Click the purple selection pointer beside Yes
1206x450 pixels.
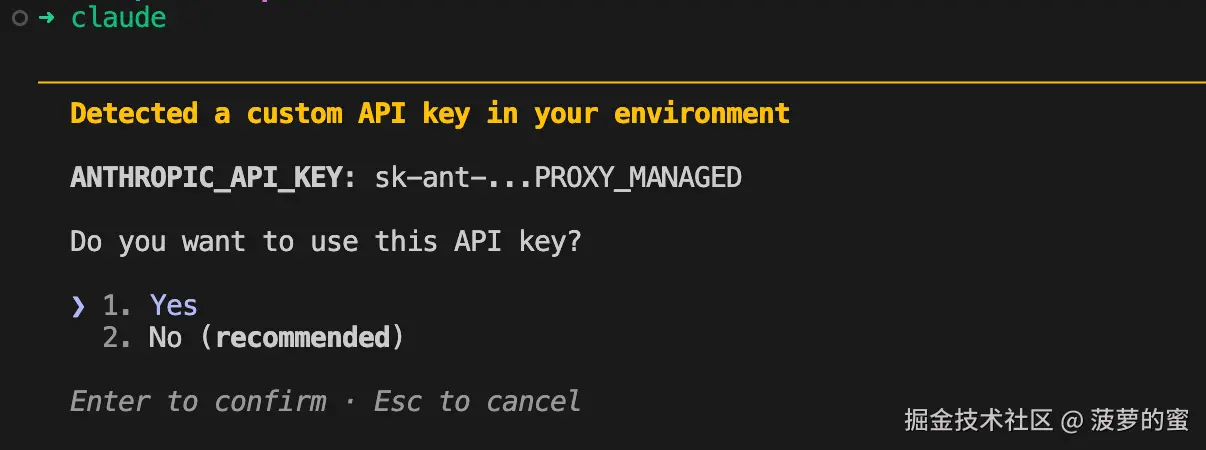pos(78,305)
